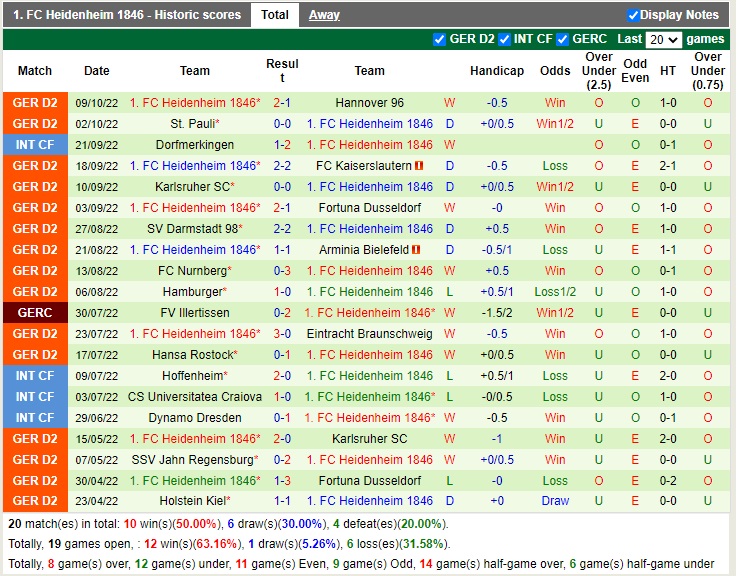Open Karlsruher SC team in 10/09/22 row
Screen dimensions: 737x576
pyautogui.click(x=195, y=187)
